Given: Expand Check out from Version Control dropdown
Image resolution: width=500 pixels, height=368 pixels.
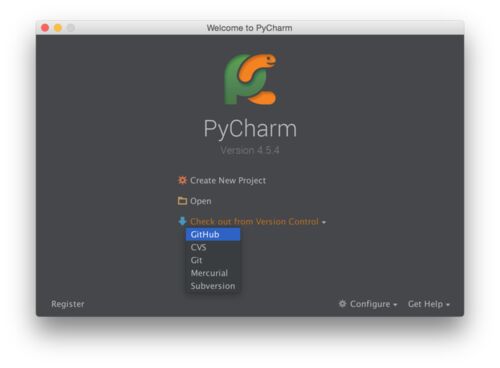Looking at the screenshot, I should pyautogui.click(x=254, y=221).
